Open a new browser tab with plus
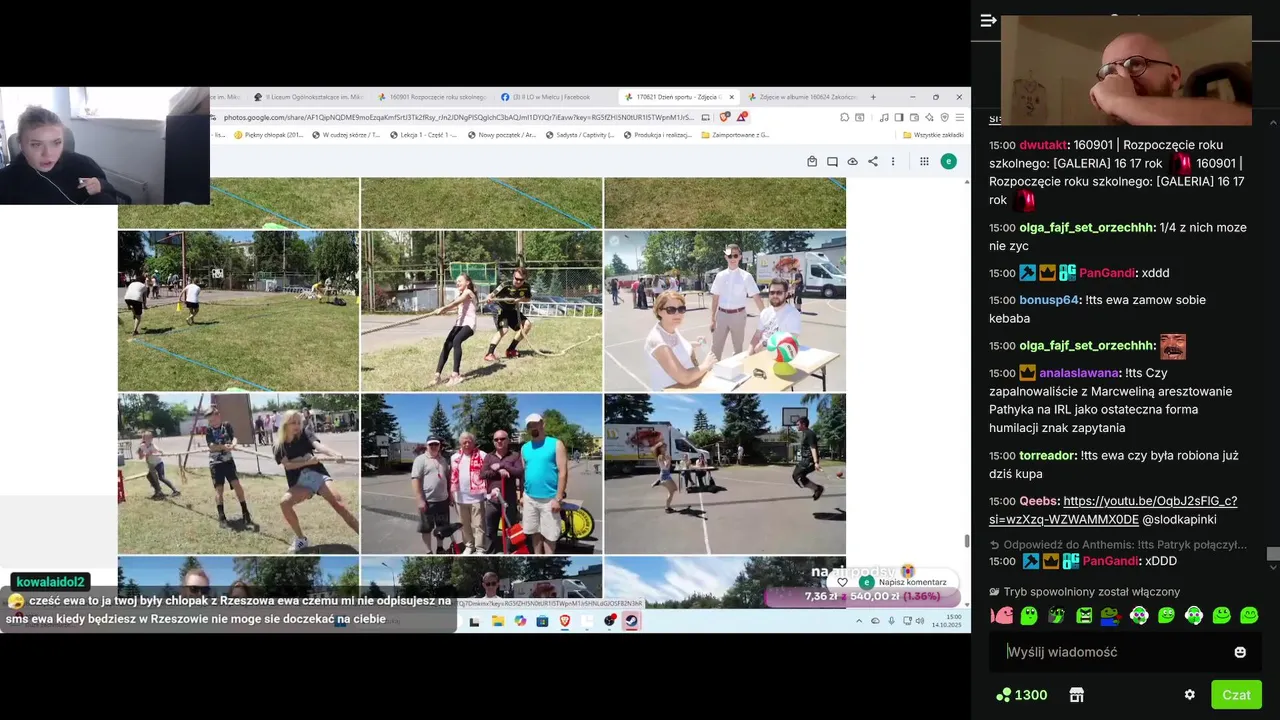Image resolution: width=1280 pixels, height=720 pixels. pos(873,97)
